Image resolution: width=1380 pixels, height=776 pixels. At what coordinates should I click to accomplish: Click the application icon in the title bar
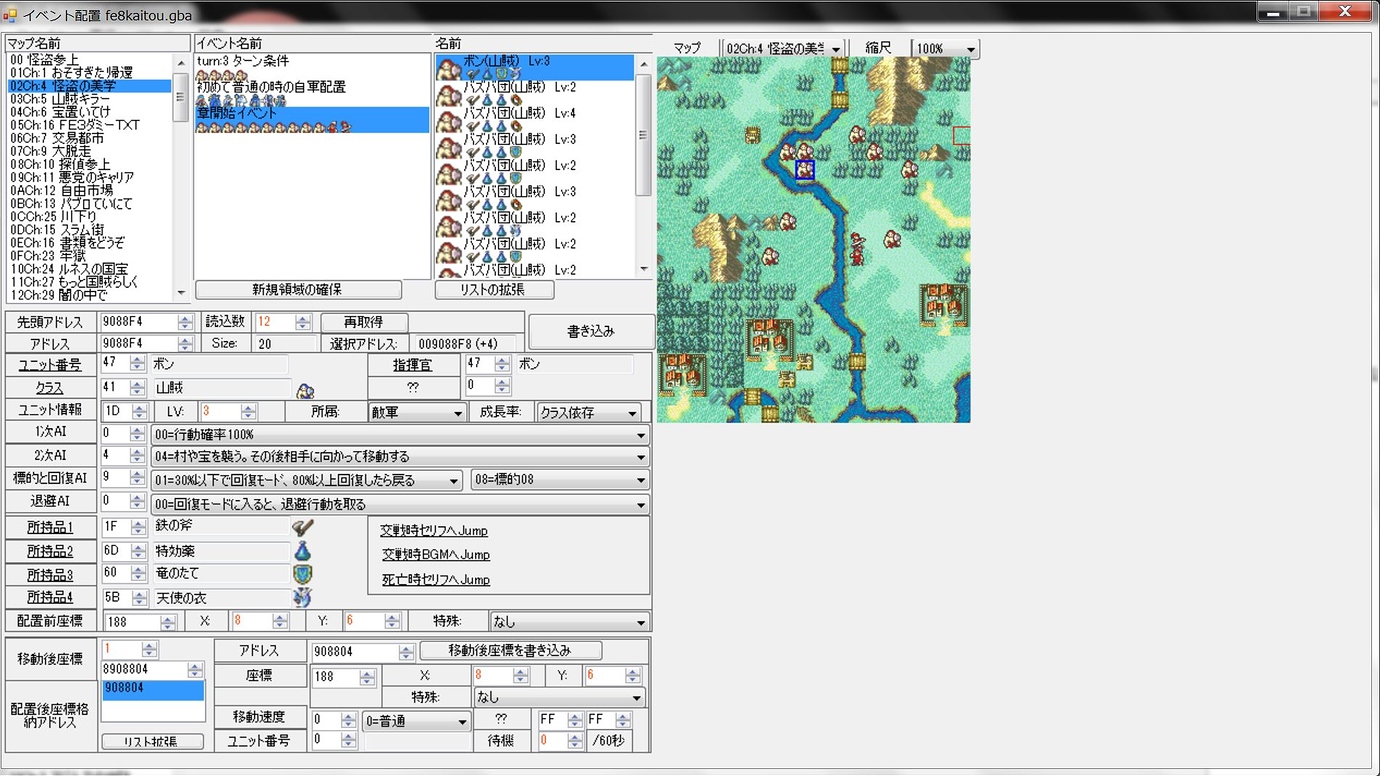(x=10, y=11)
